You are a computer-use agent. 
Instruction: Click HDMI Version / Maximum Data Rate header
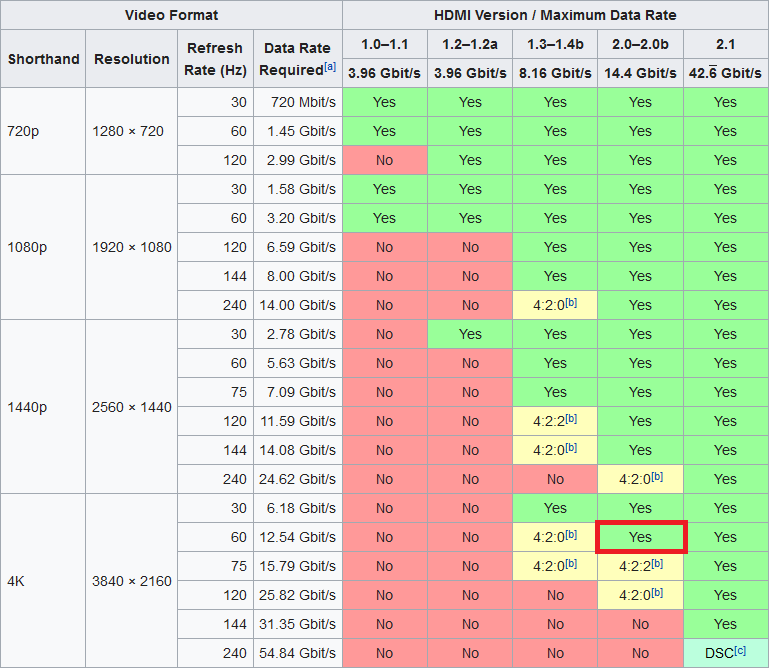pos(555,15)
